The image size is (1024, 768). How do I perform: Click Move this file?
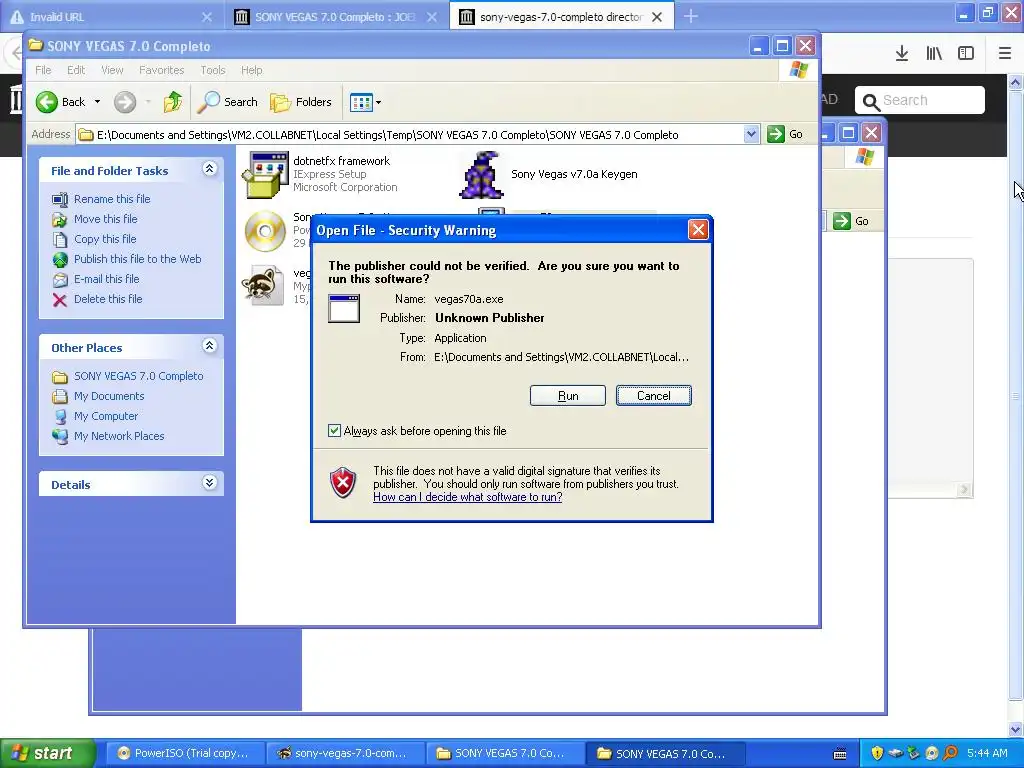pyautogui.click(x=105, y=219)
